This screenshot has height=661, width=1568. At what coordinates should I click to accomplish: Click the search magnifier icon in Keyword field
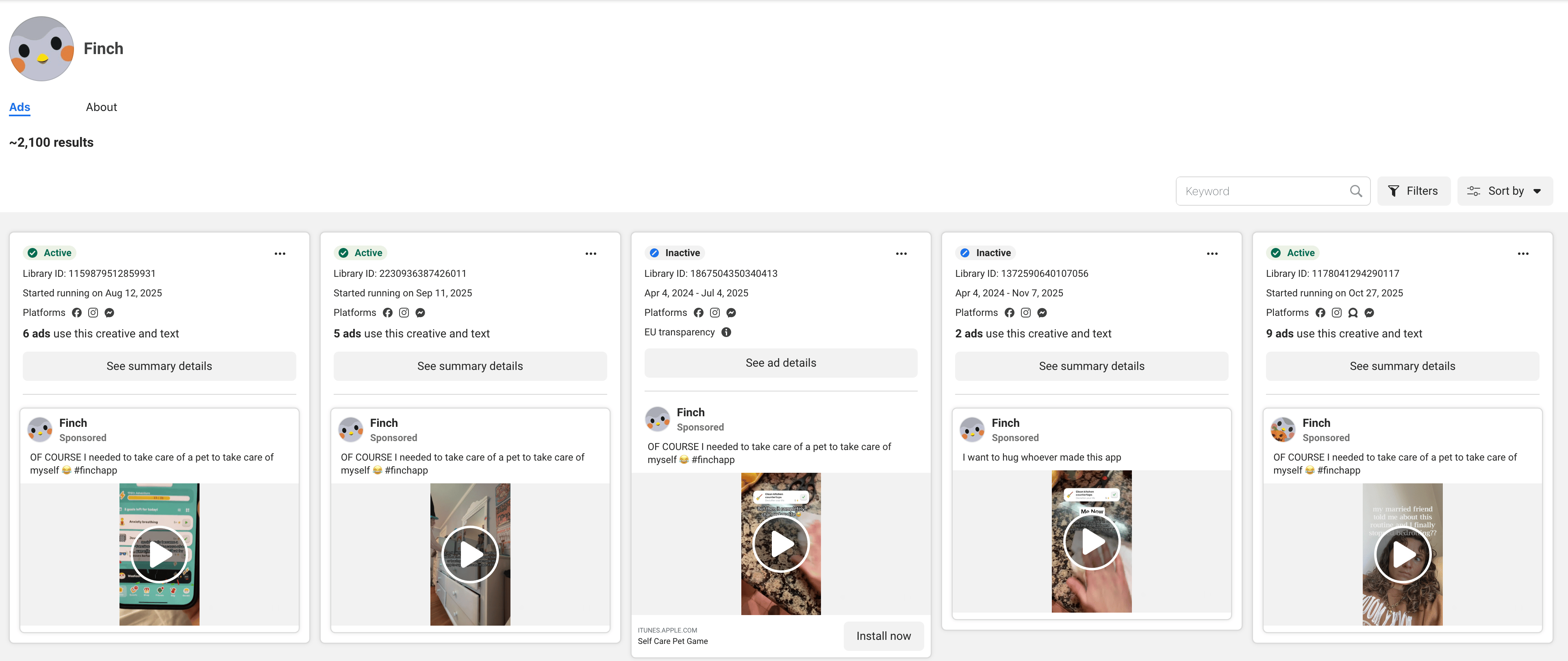(1355, 191)
